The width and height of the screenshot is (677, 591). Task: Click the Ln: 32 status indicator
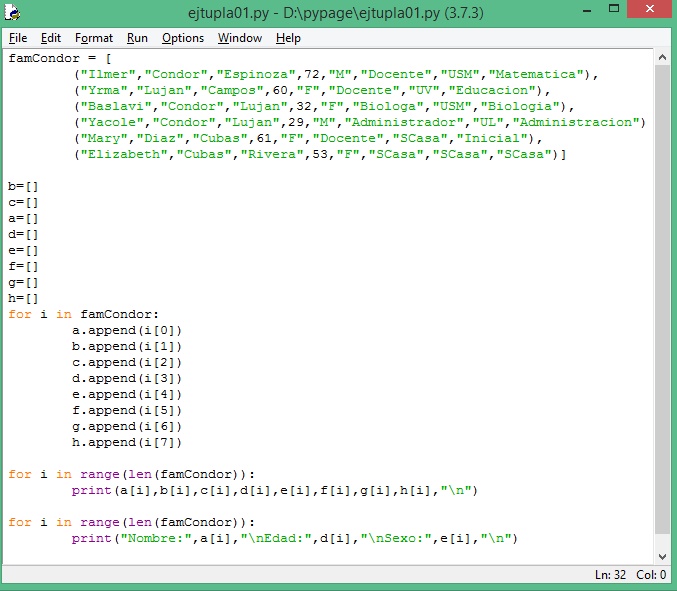point(610,575)
